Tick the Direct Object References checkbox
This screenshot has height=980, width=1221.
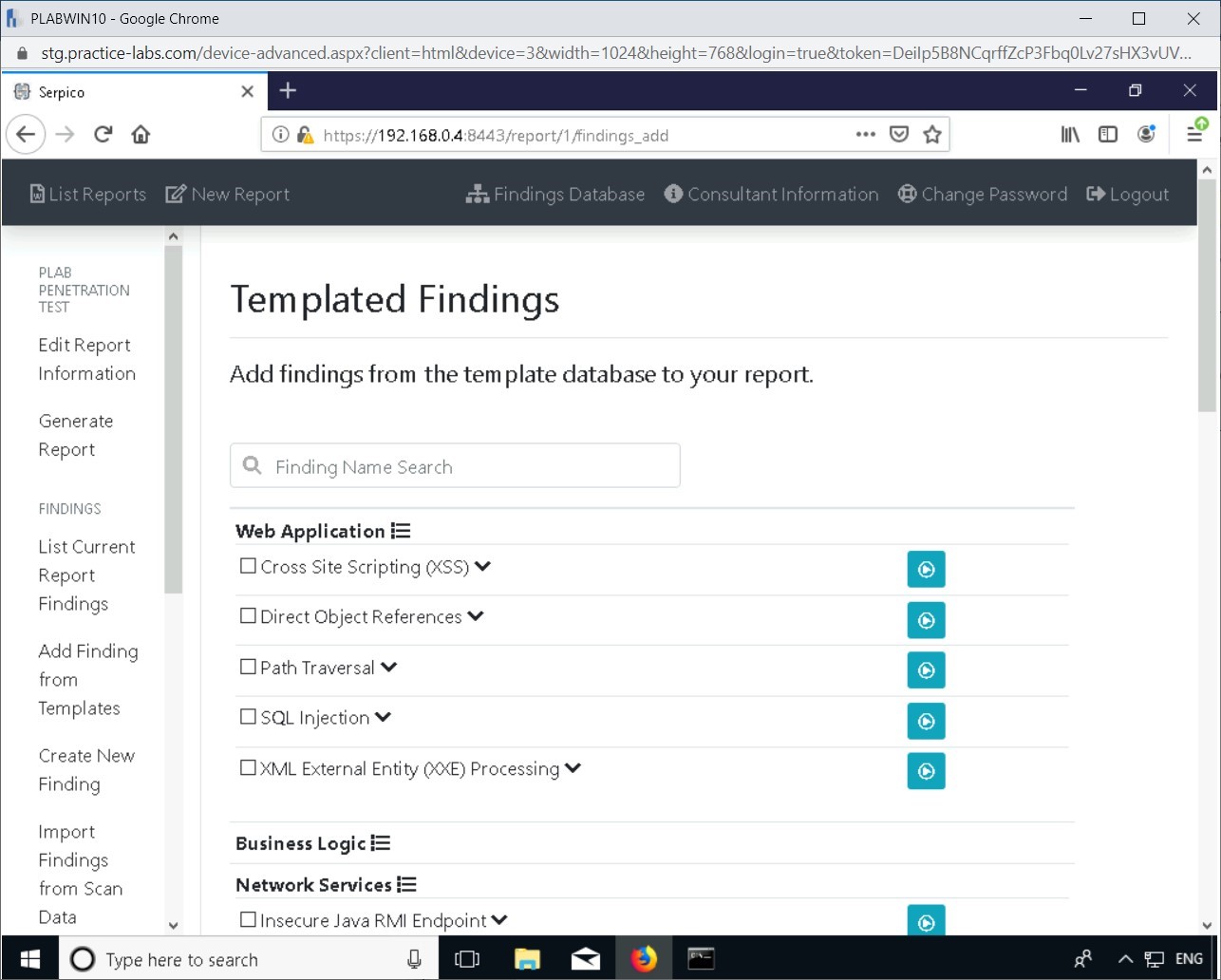click(x=248, y=616)
